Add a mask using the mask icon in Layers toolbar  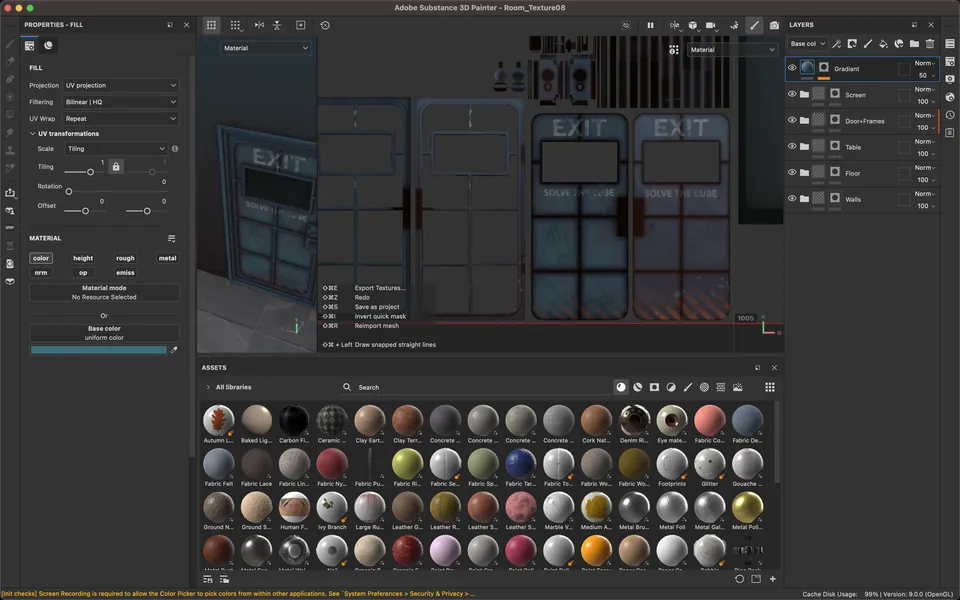[x=852, y=43]
